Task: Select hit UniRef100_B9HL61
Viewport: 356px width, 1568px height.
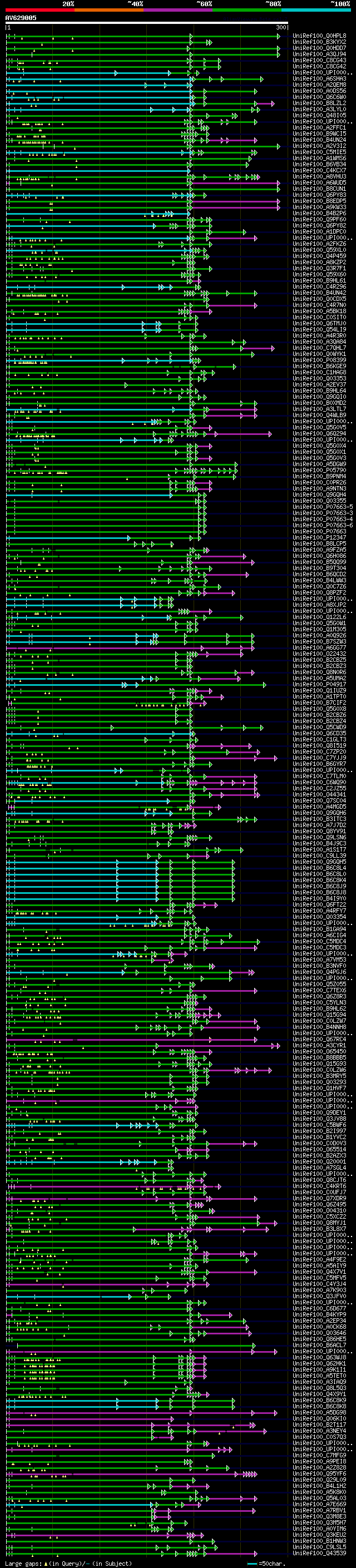Action: 319,280
